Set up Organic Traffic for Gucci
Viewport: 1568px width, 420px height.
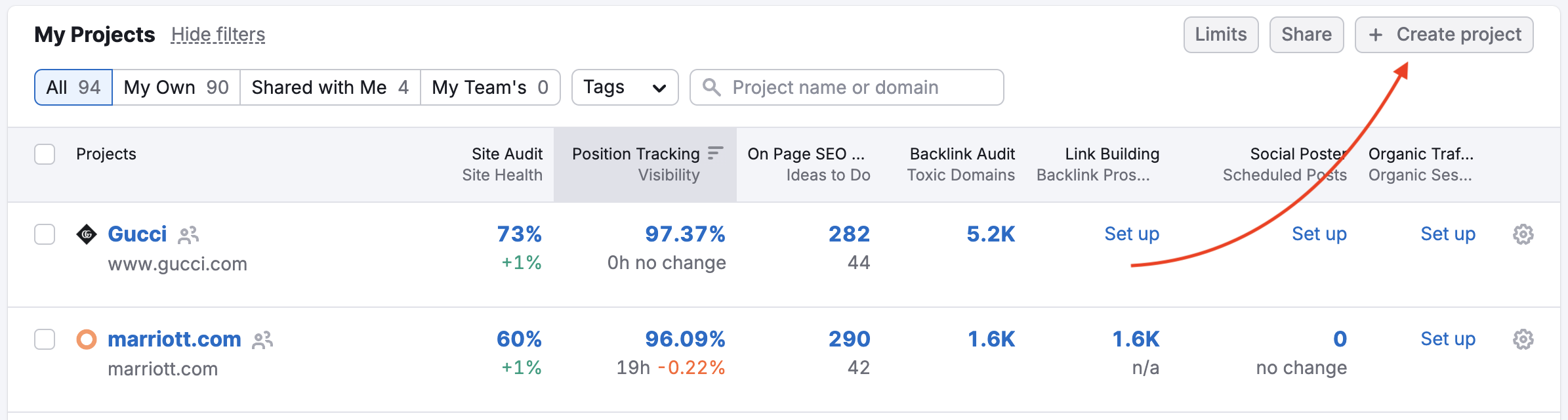tap(1448, 234)
